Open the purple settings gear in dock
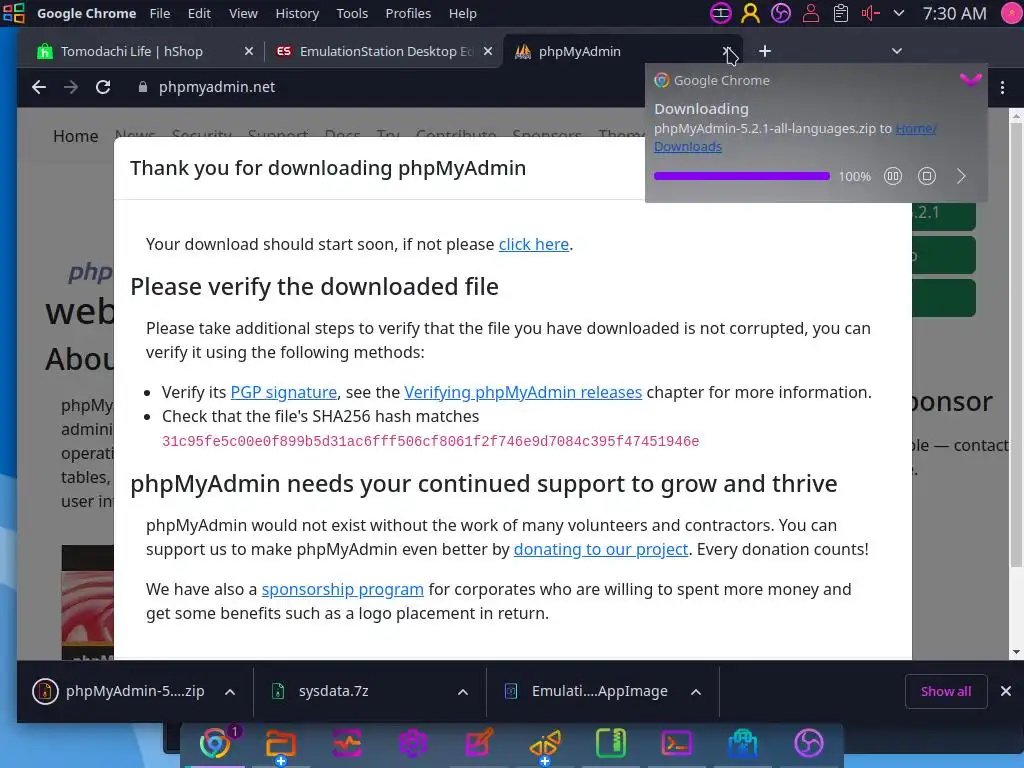Screen dimensions: 1024x768 (x=413, y=743)
